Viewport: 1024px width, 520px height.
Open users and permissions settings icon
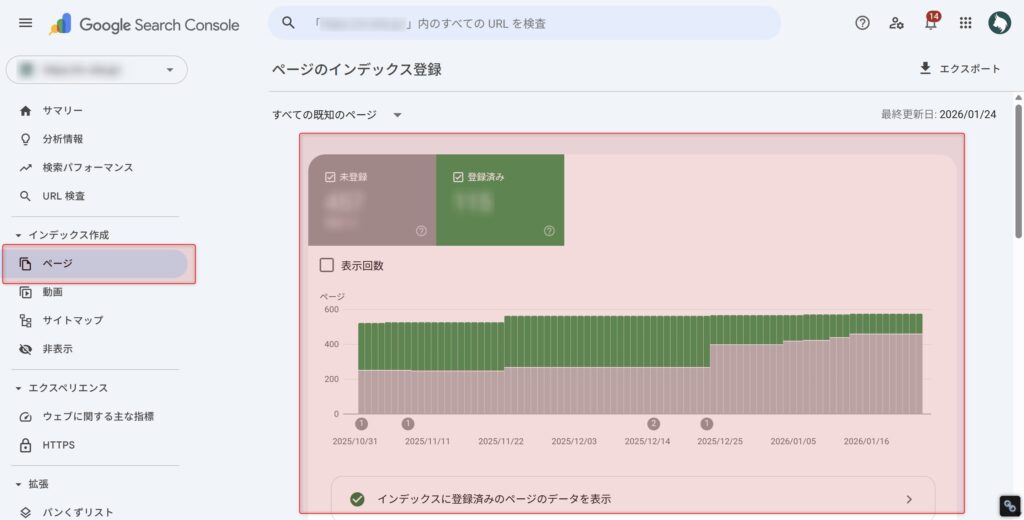click(897, 23)
